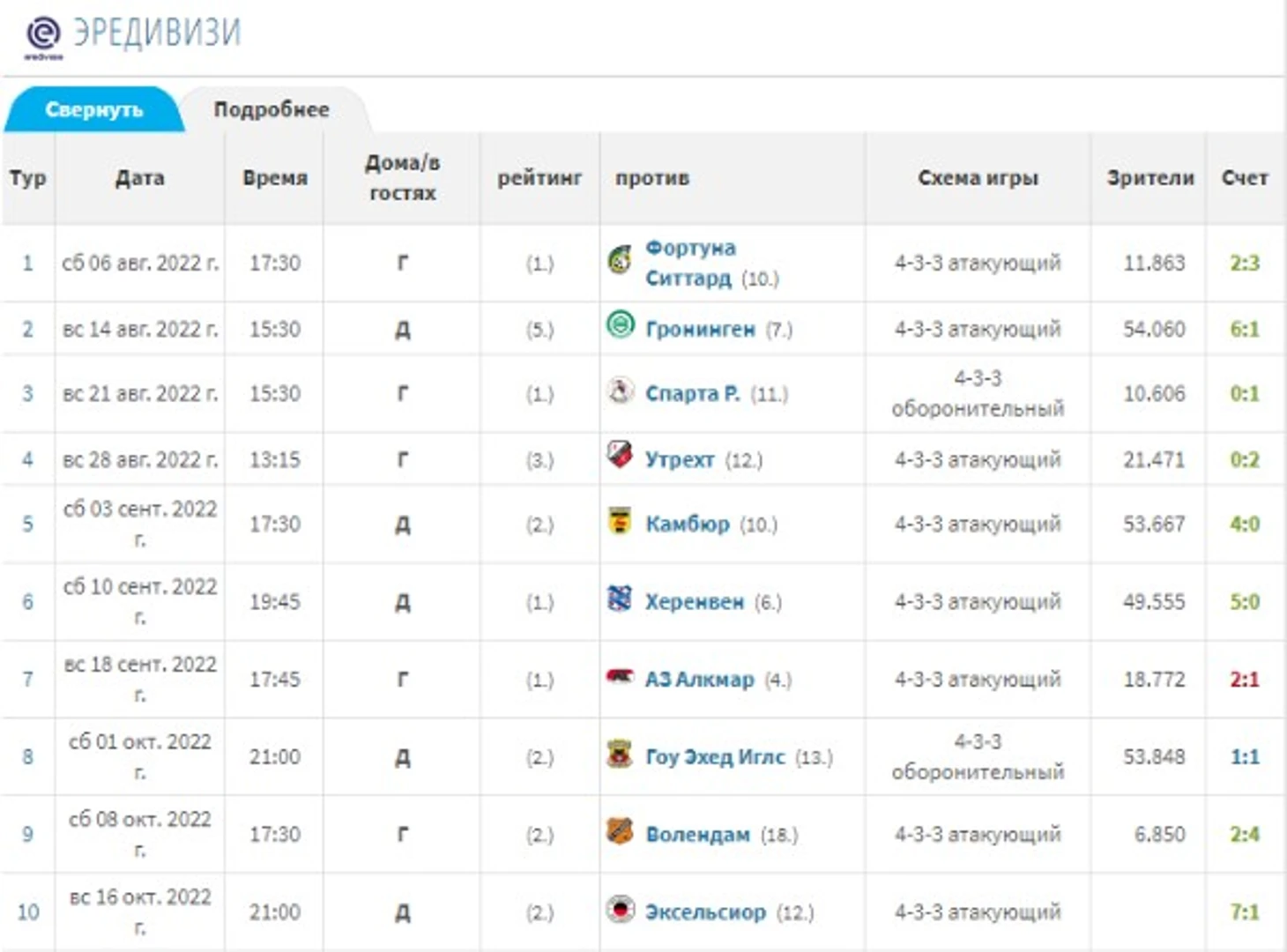Click attendance value 6.850
1287x952 pixels.
(x=1160, y=834)
